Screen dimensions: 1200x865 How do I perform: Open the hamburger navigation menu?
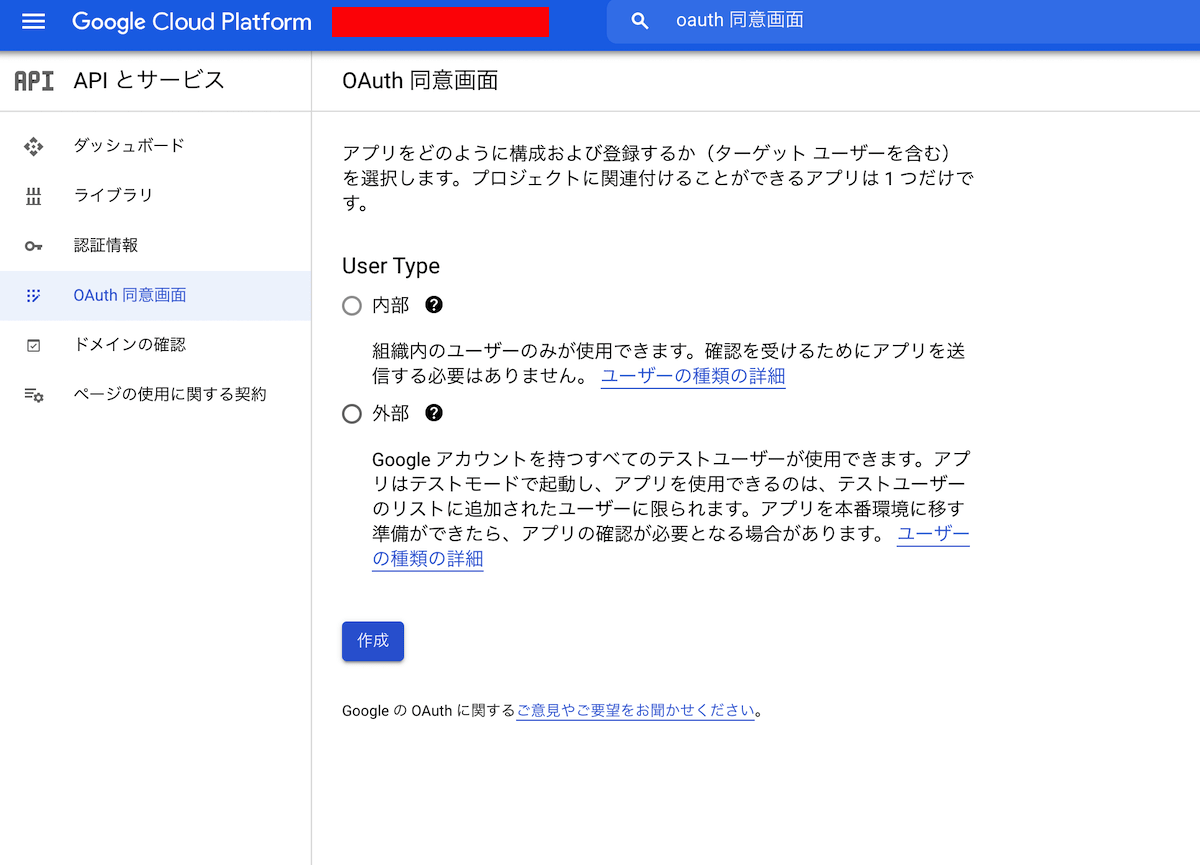point(34,21)
